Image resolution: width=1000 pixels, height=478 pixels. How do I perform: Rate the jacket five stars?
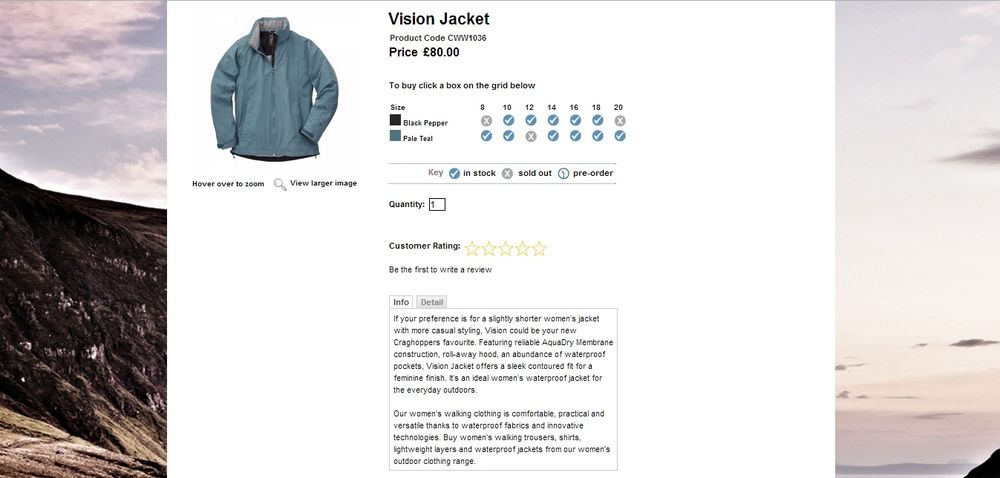coord(539,248)
